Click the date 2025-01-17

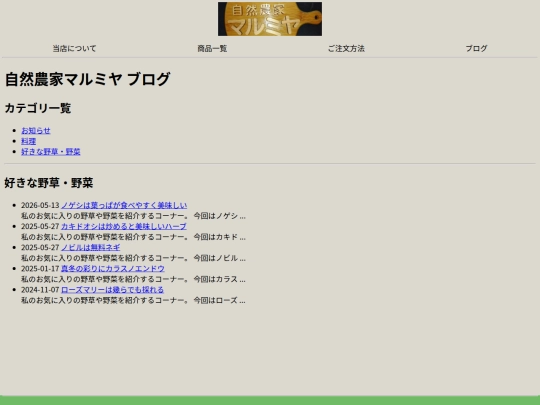point(40,268)
